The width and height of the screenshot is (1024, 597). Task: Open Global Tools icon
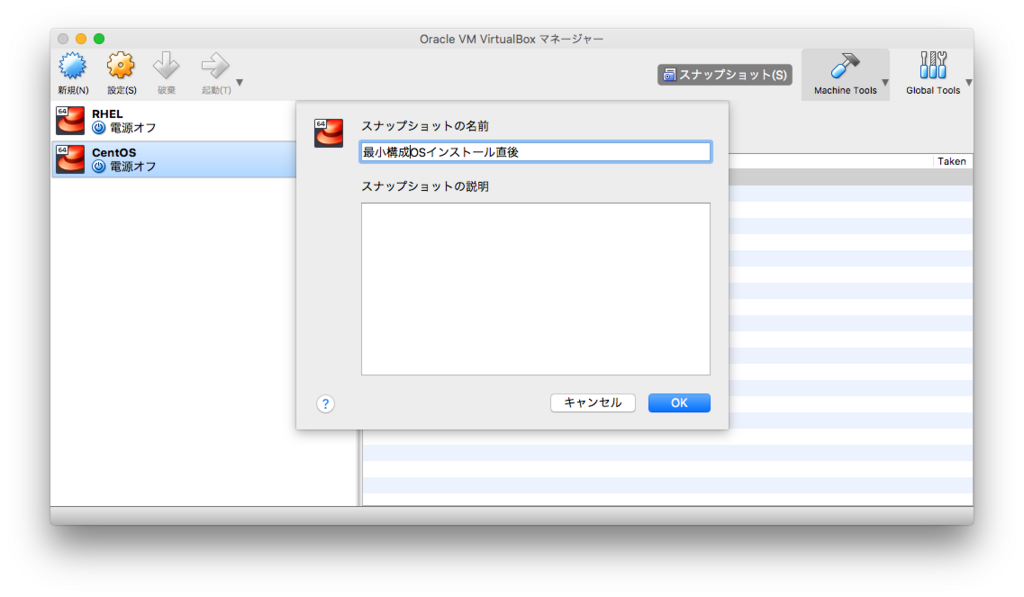coord(933,66)
